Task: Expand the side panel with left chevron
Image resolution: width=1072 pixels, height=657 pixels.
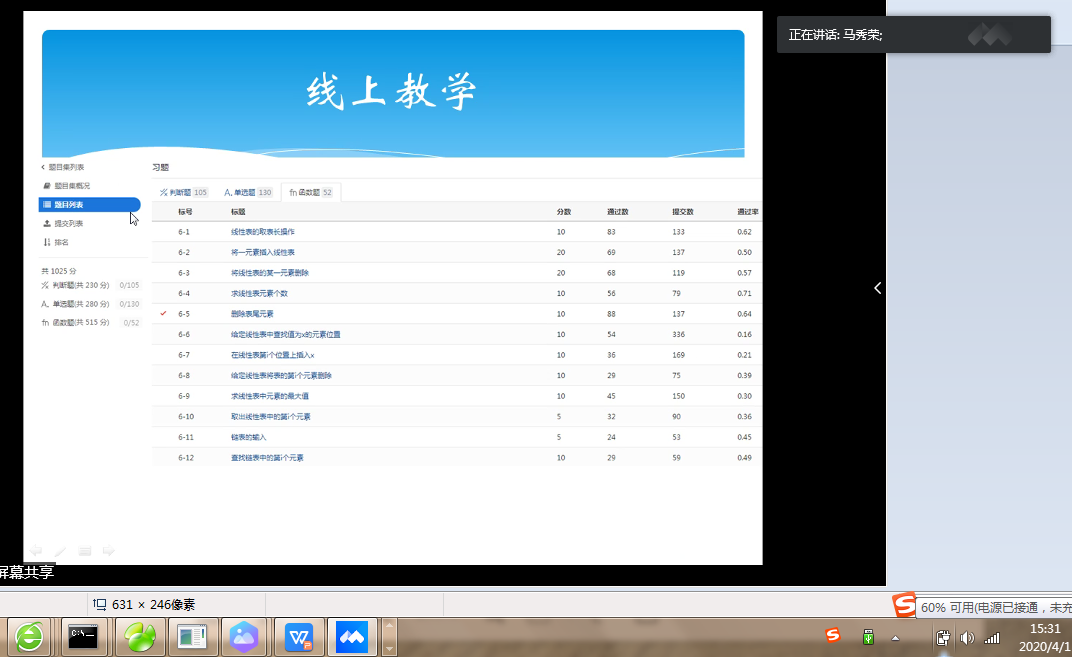Action: tap(877, 288)
